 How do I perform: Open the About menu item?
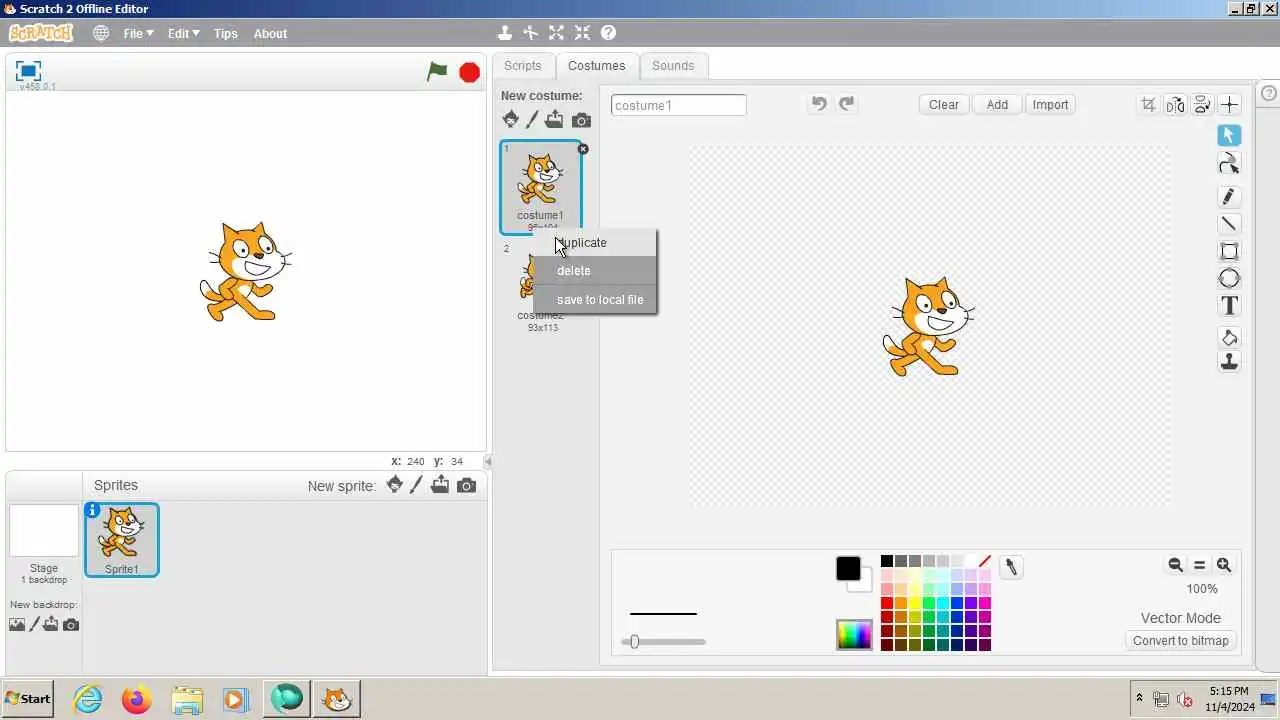click(x=270, y=33)
